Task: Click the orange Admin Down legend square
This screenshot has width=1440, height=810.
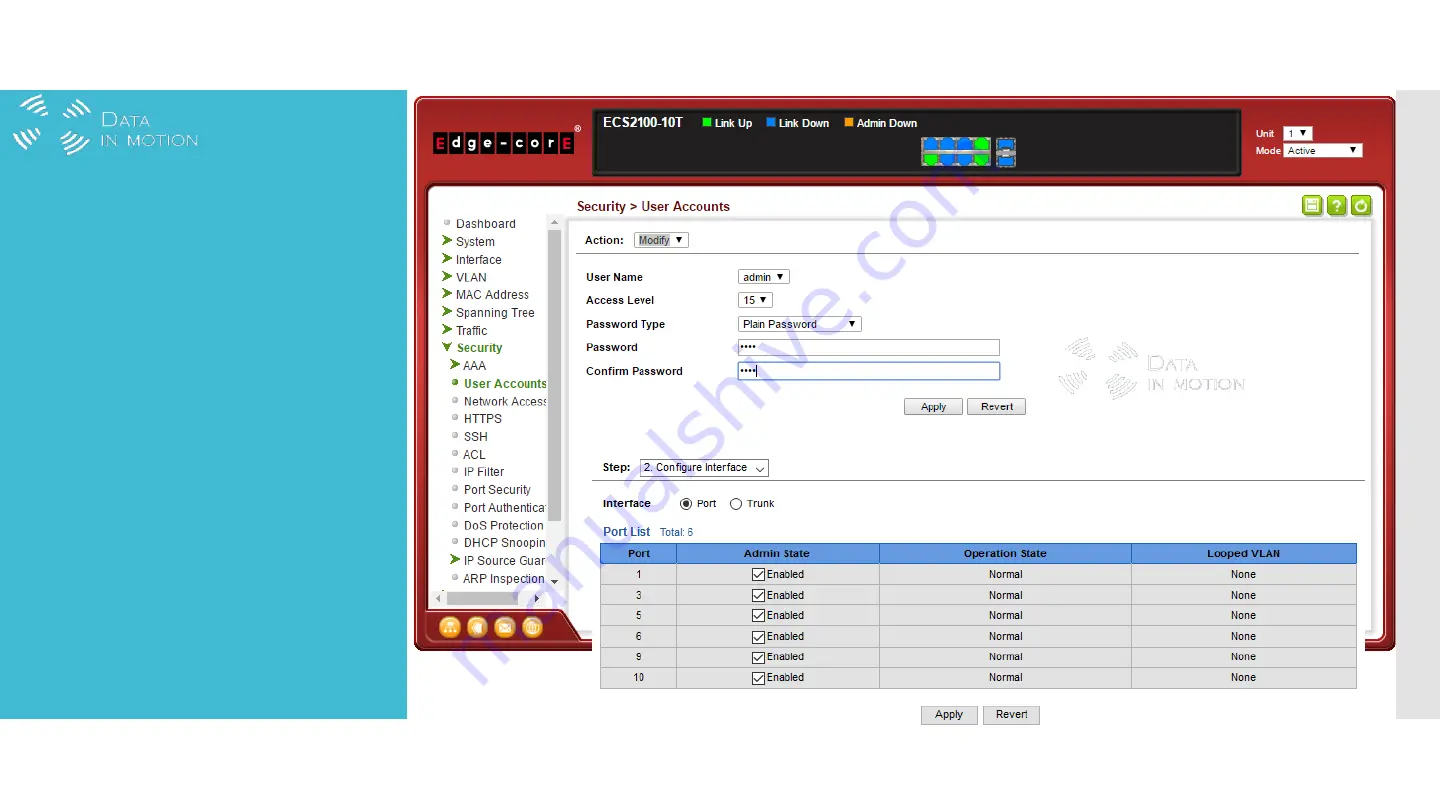Action: pos(849,123)
